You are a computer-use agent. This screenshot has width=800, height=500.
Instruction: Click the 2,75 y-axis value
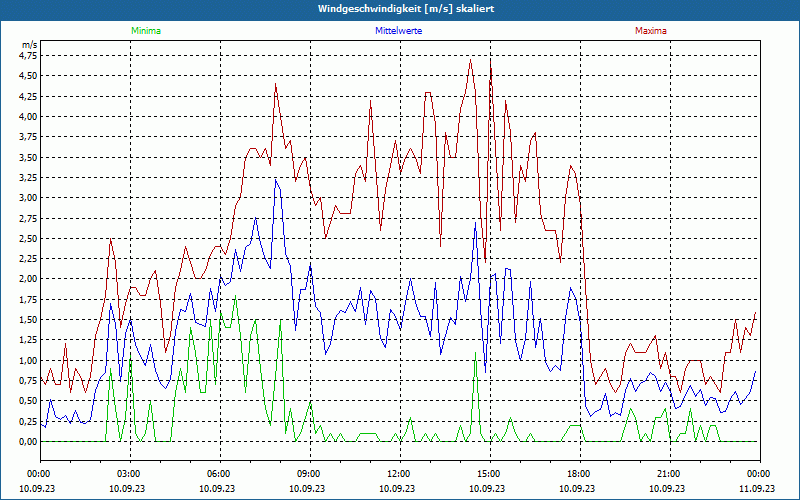coord(28,218)
